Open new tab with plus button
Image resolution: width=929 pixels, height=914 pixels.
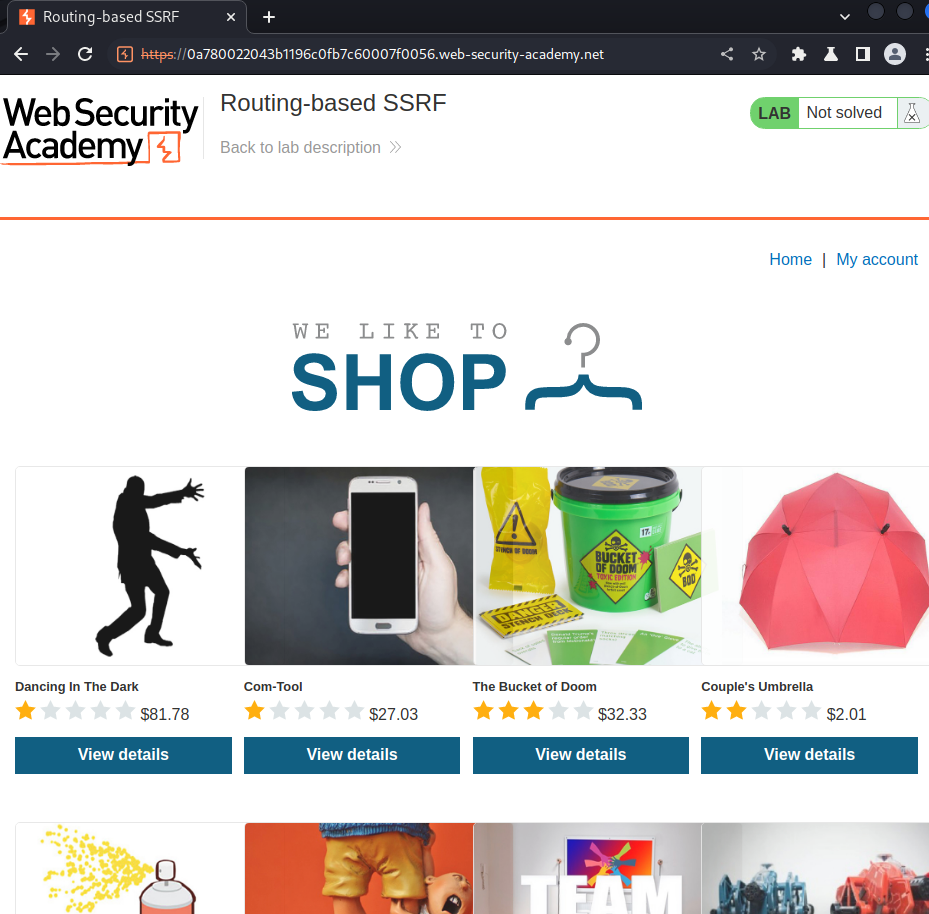coord(268,17)
